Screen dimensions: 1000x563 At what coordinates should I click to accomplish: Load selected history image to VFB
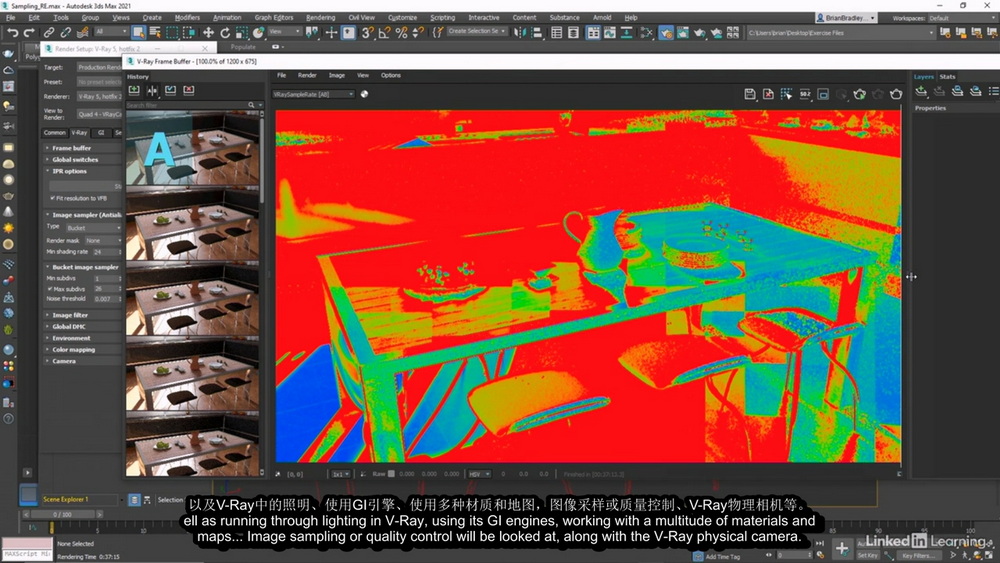170,91
